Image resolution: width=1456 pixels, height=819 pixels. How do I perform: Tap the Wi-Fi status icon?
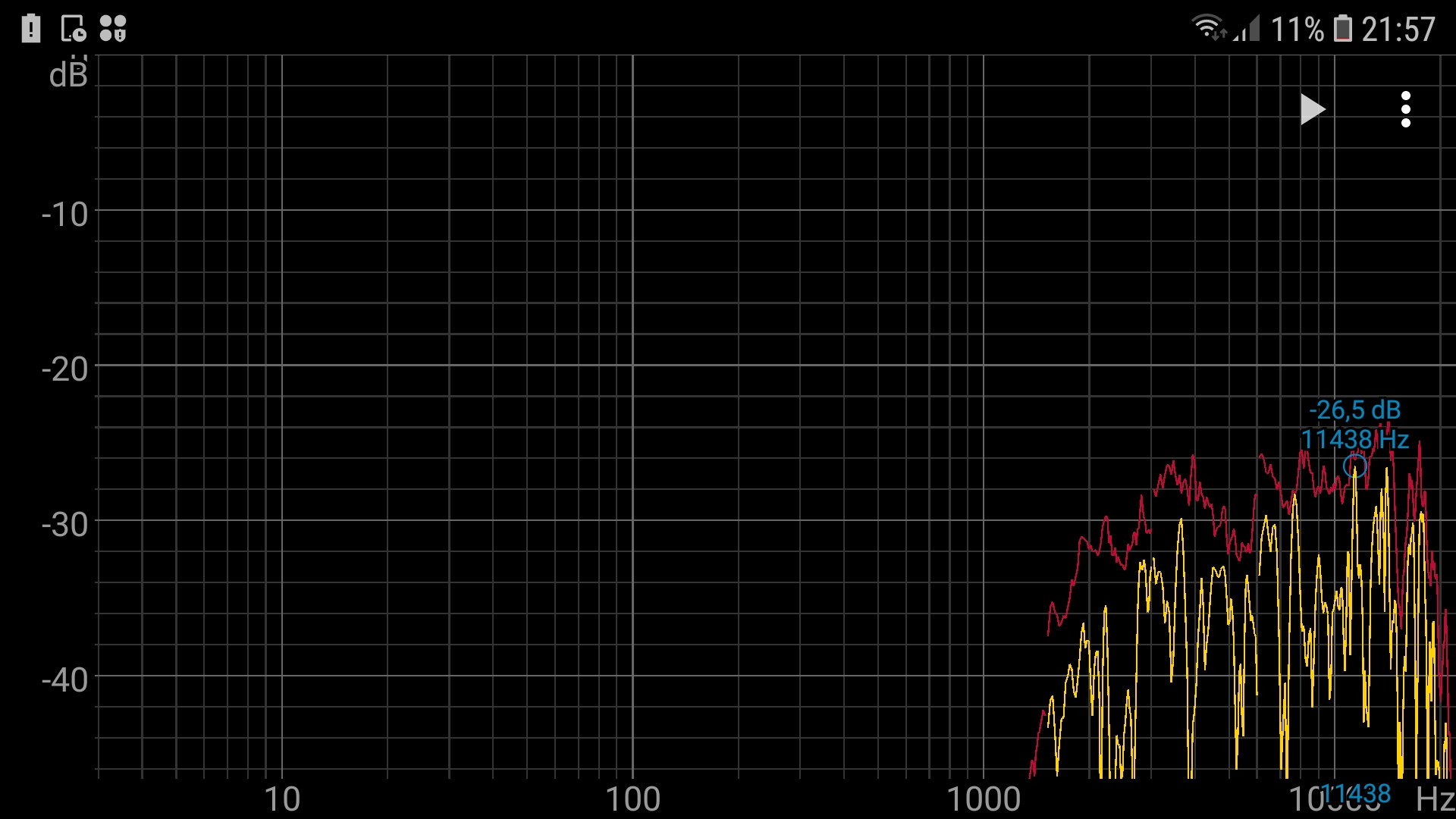1208,29
